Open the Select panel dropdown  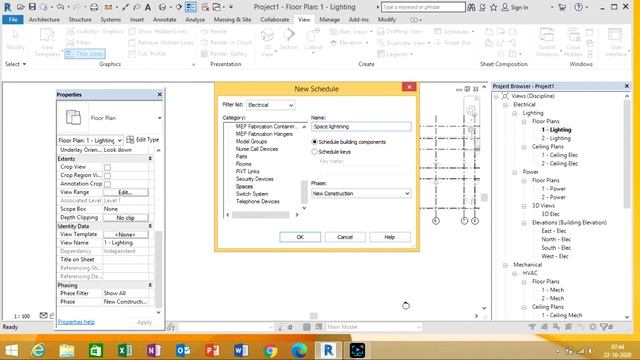pyautogui.click(x=16, y=64)
